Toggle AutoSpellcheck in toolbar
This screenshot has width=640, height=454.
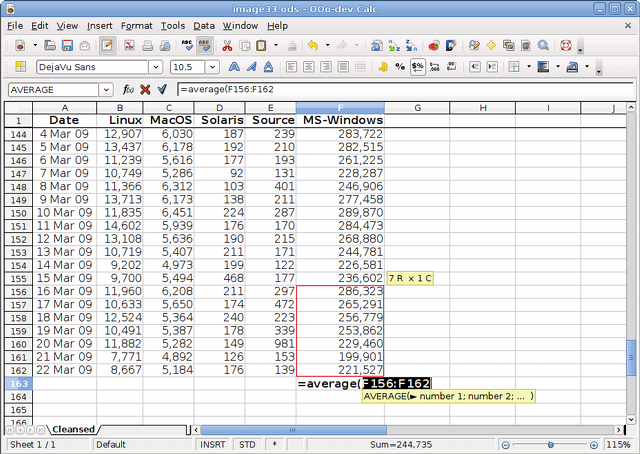point(205,45)
